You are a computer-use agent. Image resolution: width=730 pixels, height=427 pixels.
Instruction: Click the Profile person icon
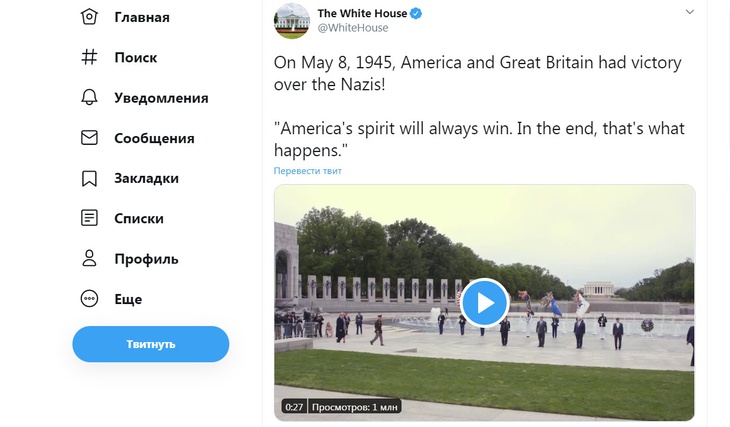coord(90,259)
